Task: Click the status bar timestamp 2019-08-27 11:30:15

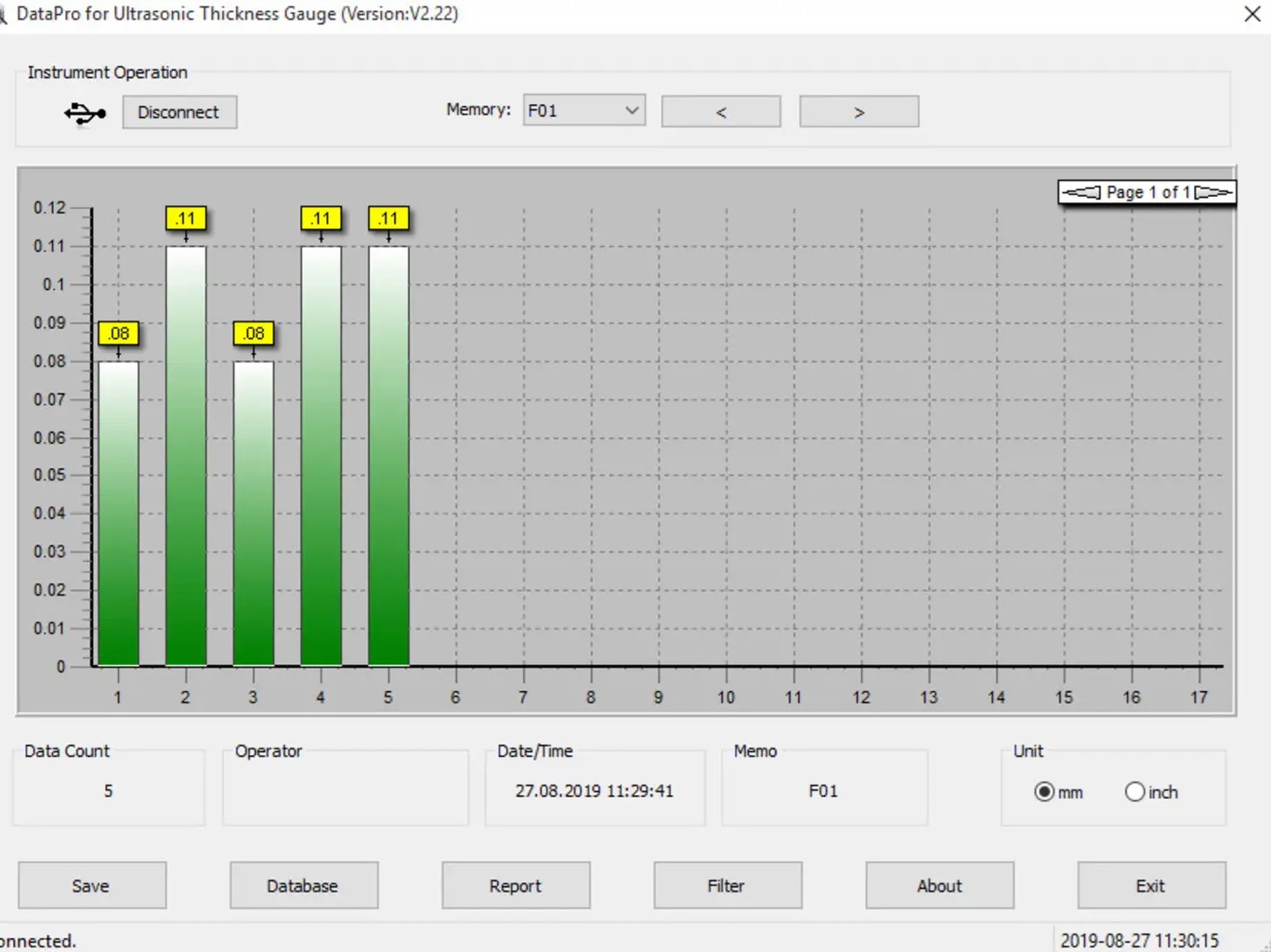Action: tap(1139, 941)
